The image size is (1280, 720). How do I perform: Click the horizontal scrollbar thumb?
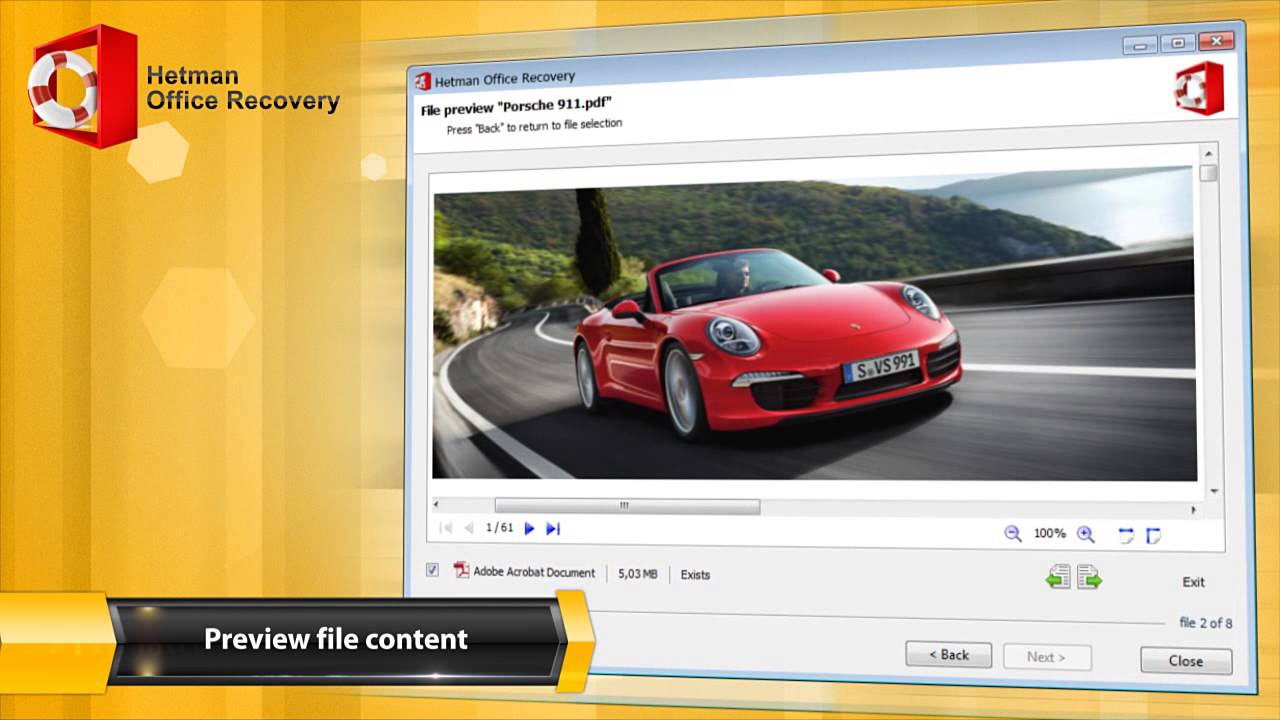point(627,506)
